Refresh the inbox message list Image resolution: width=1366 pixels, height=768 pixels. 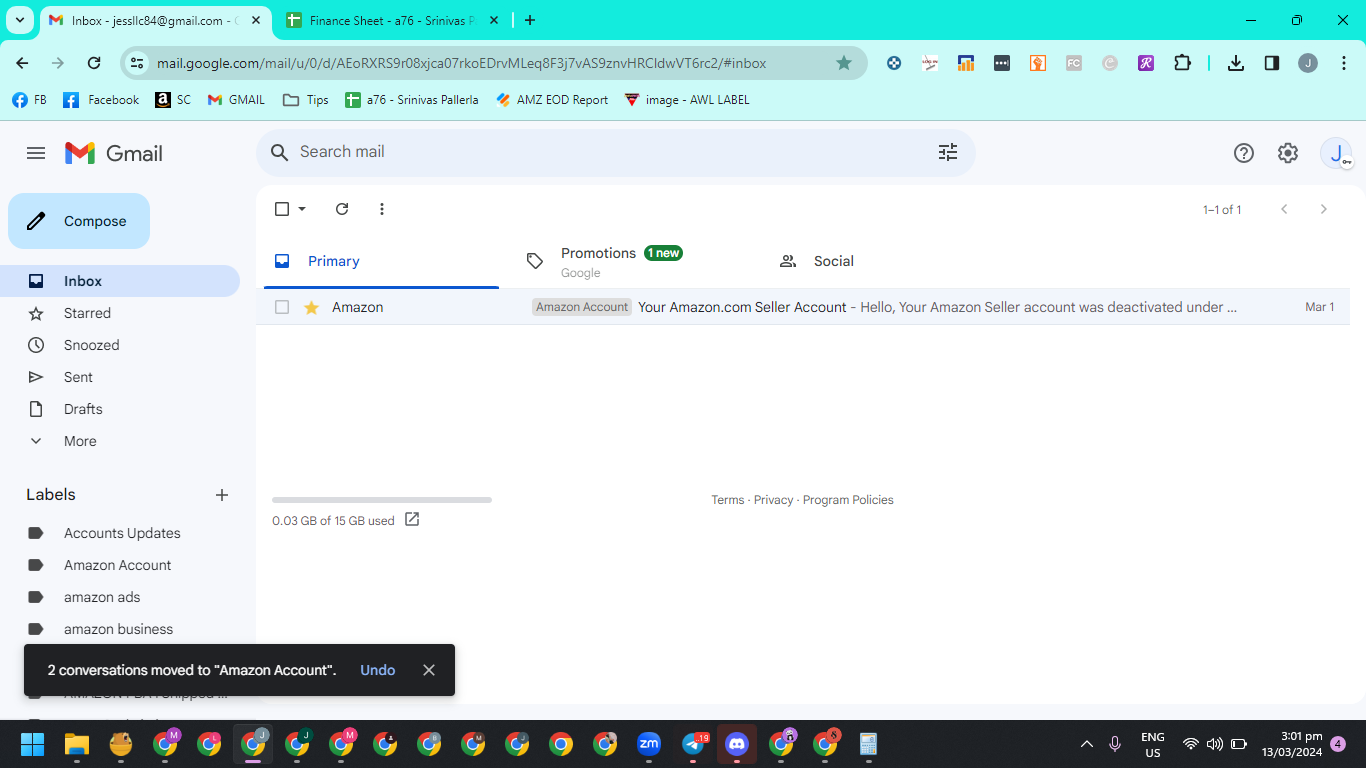[x=342, y=209]
